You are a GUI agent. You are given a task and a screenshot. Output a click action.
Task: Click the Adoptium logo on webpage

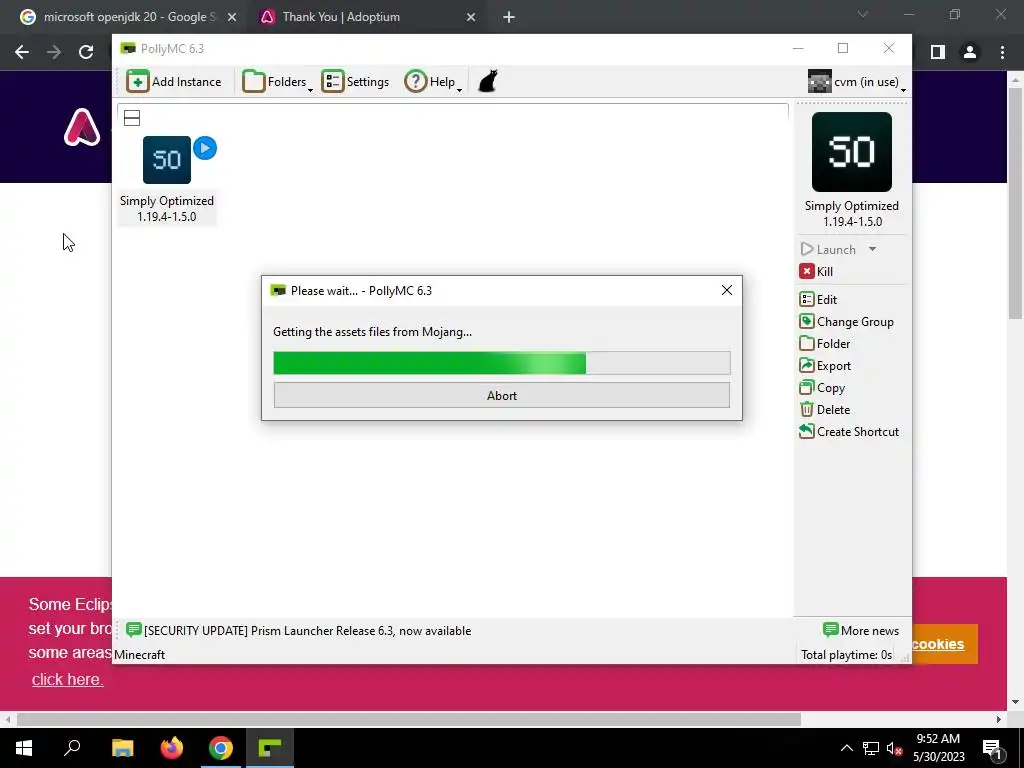click(x=82, y=127)
